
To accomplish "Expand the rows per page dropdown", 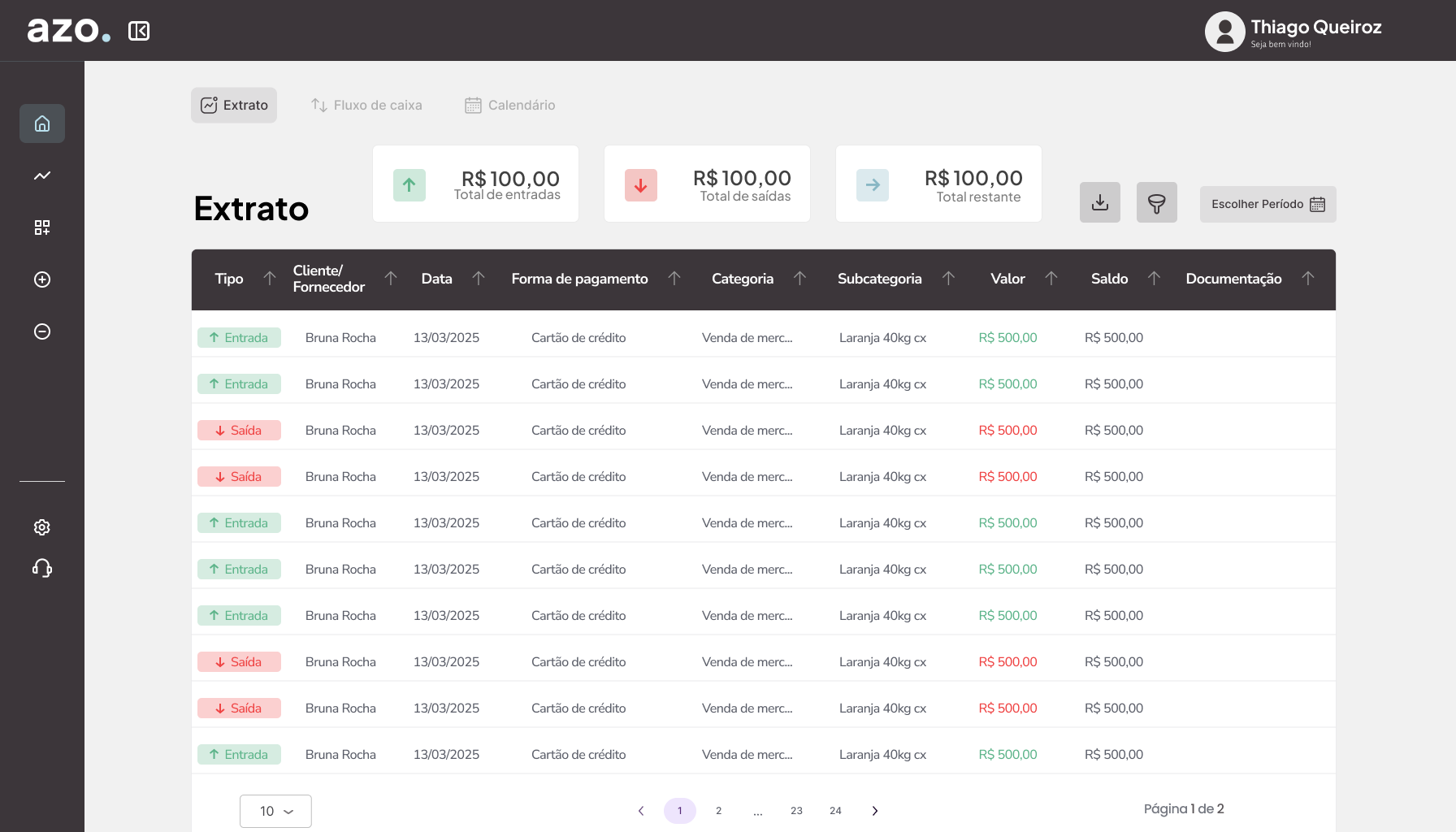I will (x=275, y=811).
